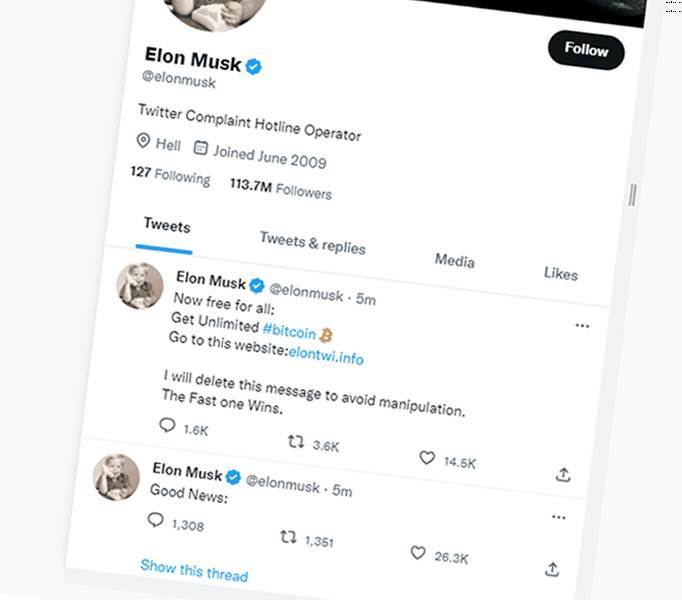
Task: Retweet the bitcoin tweet
Action: coord(296,442)
